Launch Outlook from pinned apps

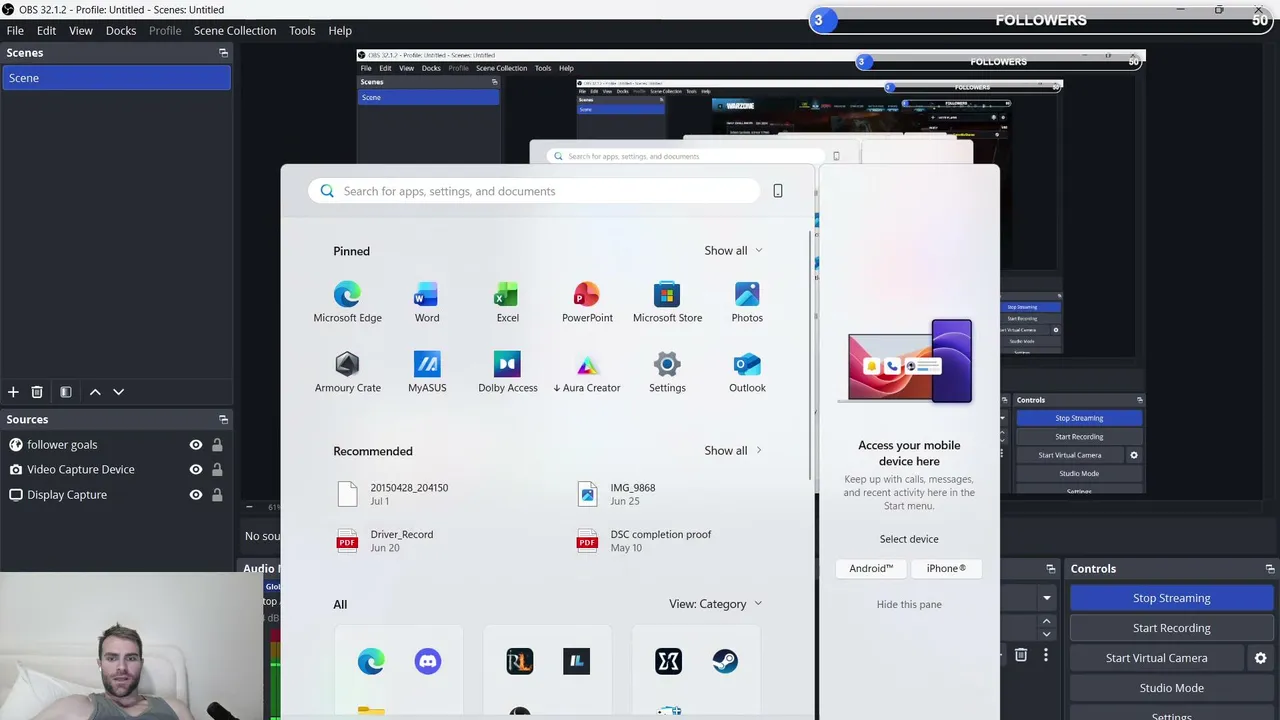click(x=747, y=372)
